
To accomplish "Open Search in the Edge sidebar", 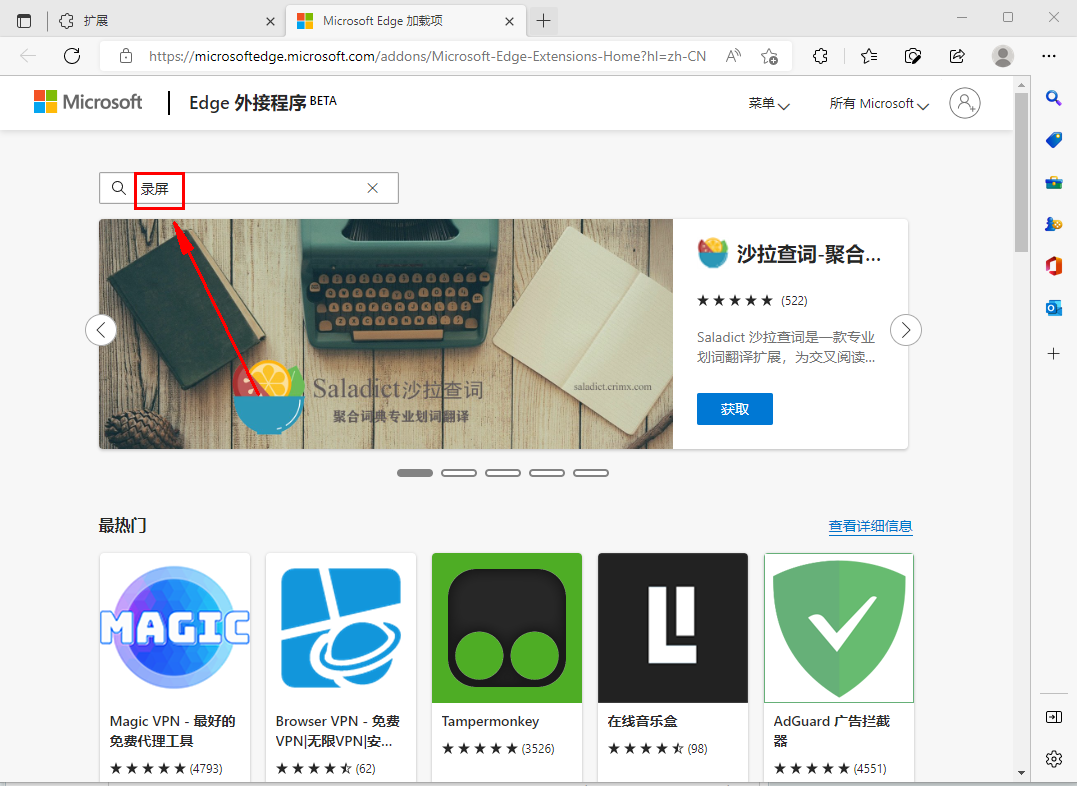I will 1053,97.
